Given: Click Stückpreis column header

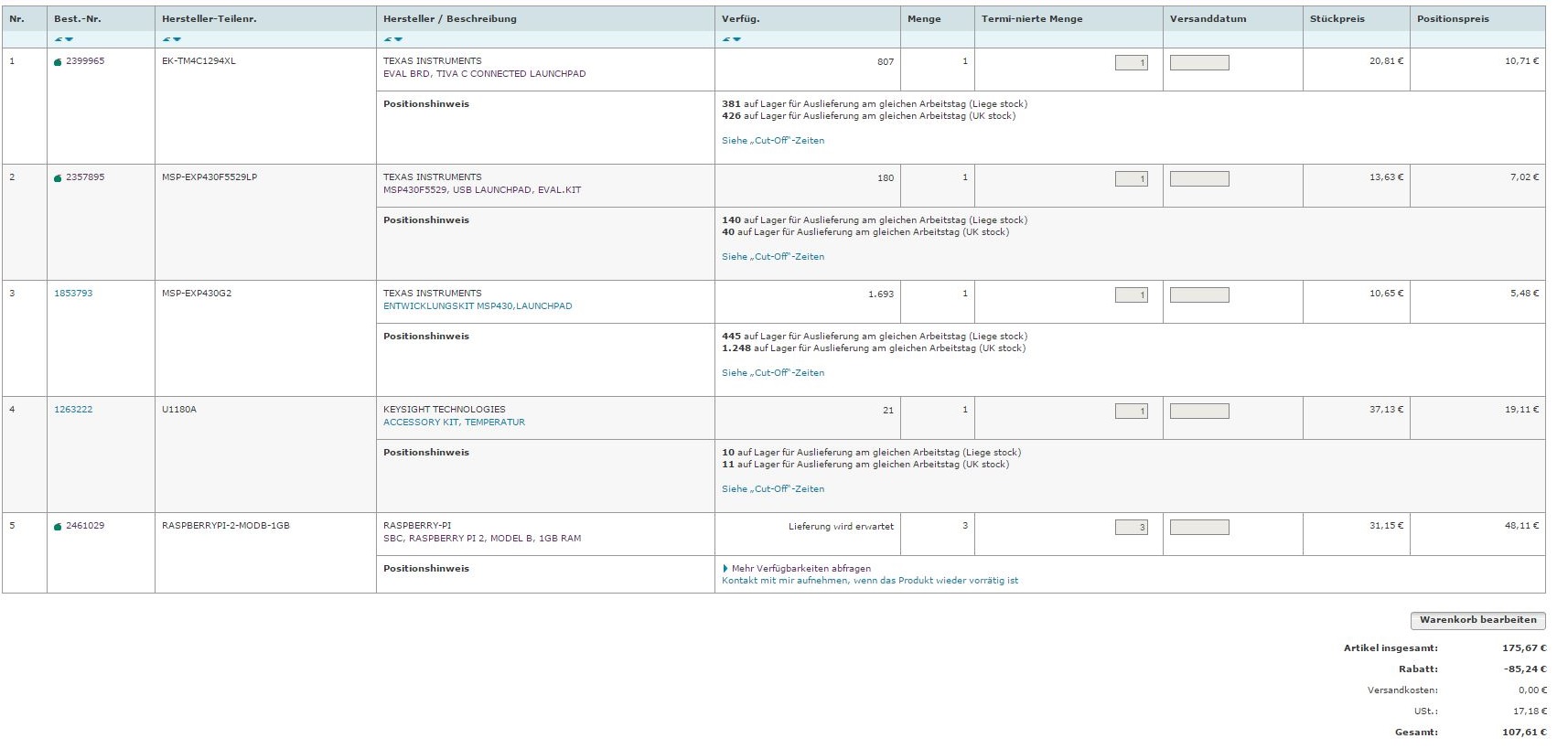Looking at the screenshot, I should 1337,19.
